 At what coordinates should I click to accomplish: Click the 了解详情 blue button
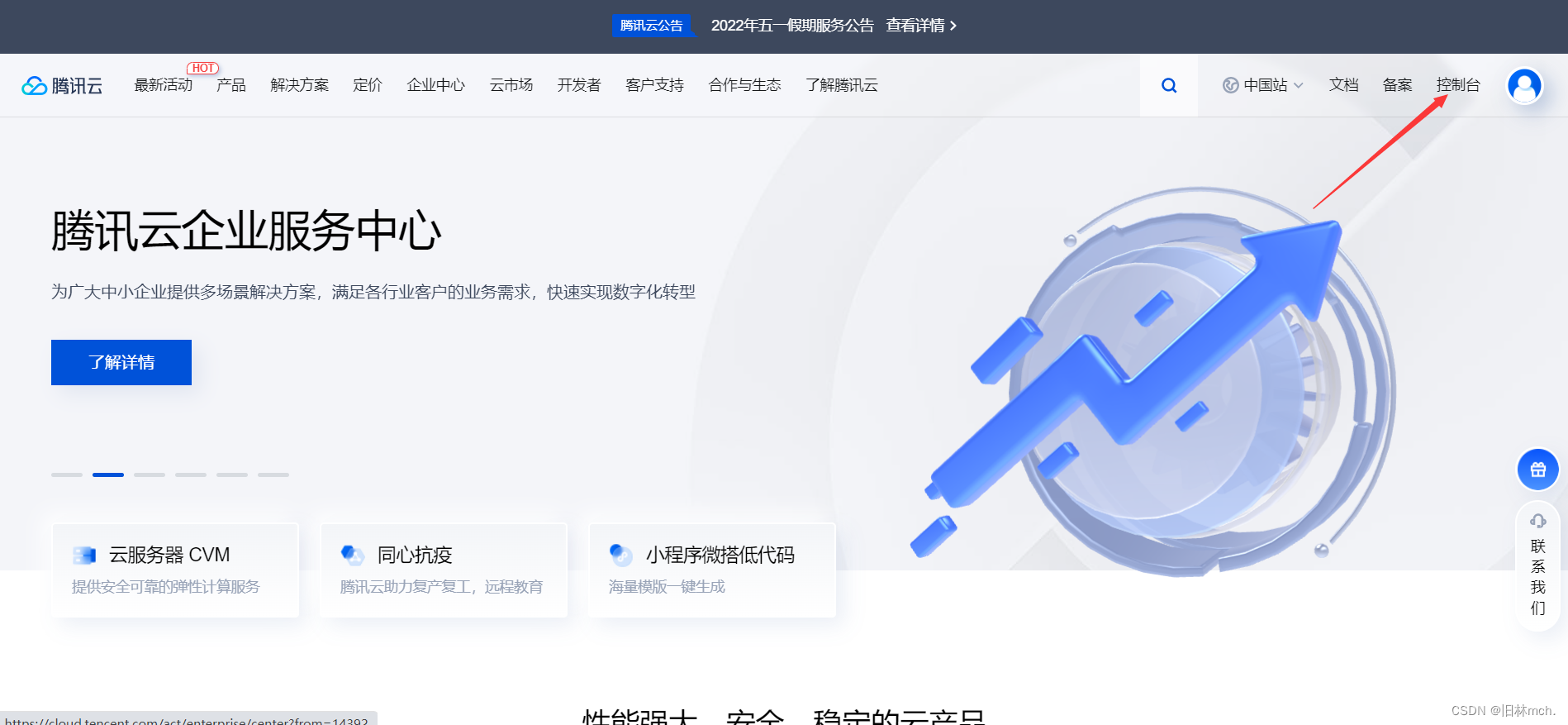[121, 362]
